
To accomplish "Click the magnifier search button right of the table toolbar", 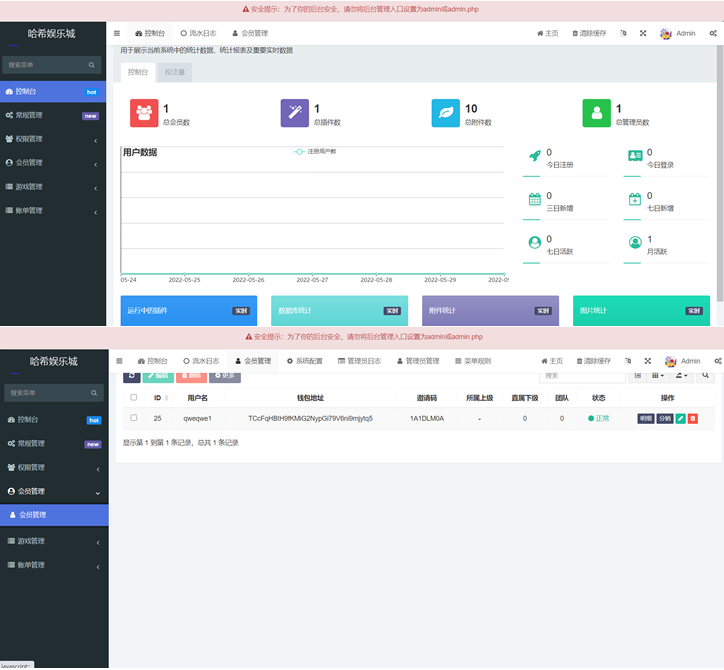I will pos(705,376).
